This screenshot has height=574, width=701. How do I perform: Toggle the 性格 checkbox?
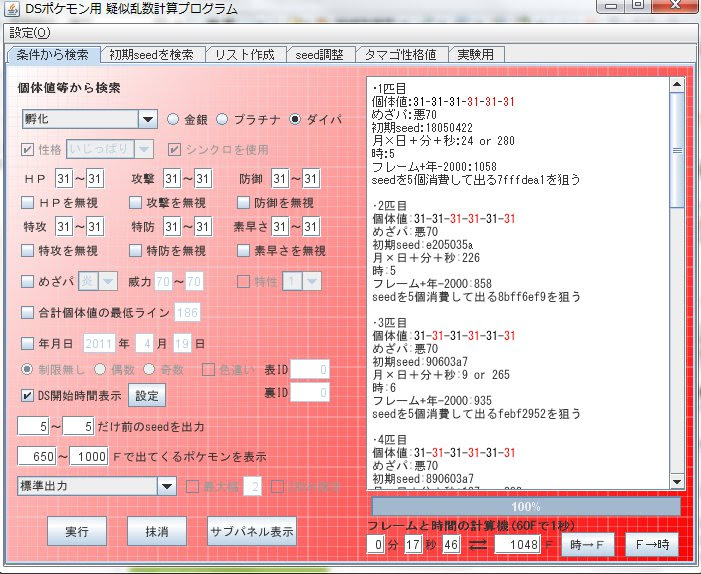(27, 149)
